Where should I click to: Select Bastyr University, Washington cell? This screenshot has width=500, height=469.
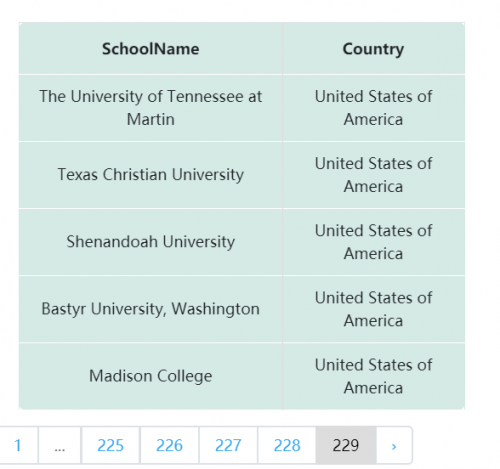click(x=151, y=309)
